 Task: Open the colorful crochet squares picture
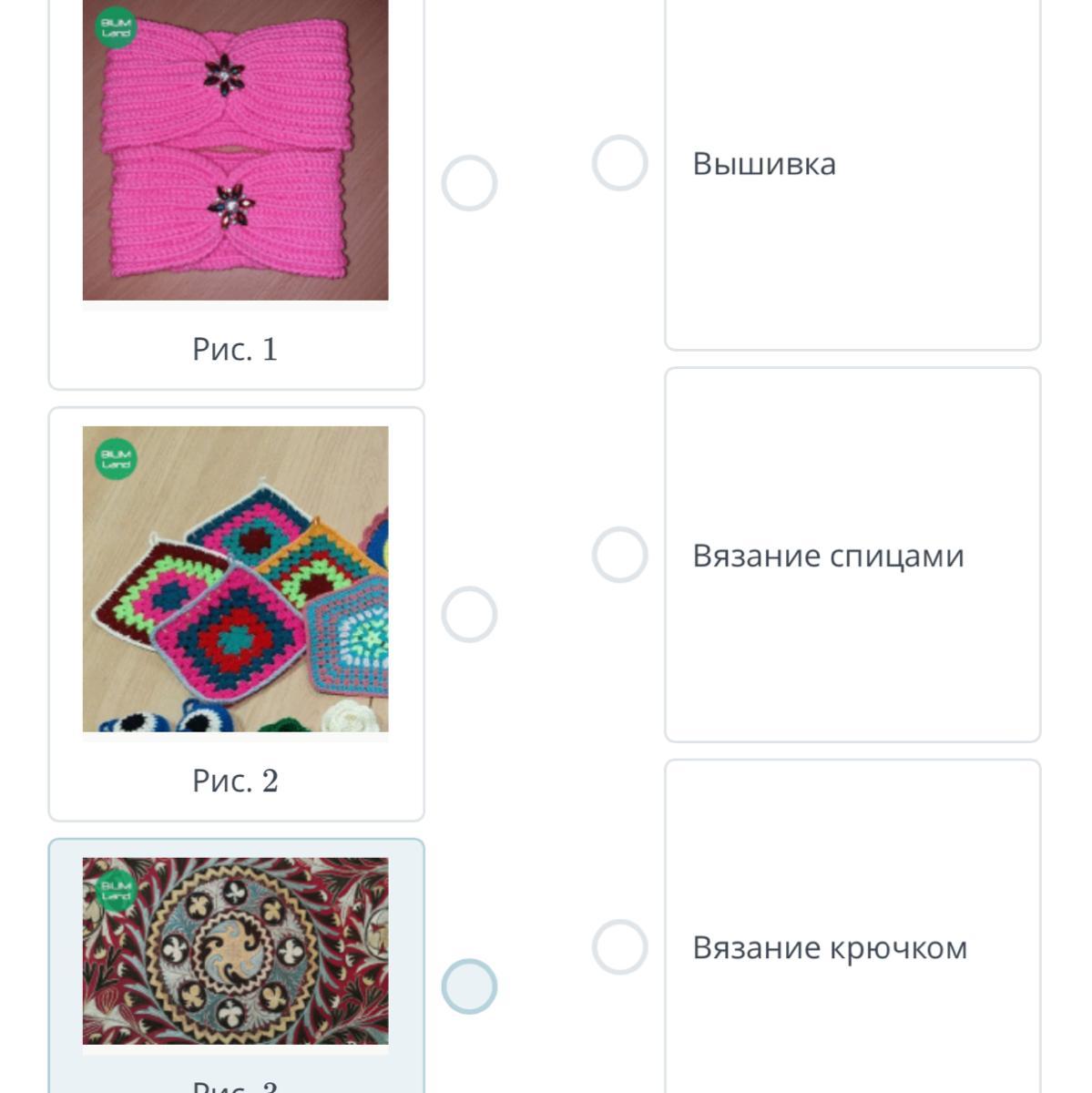[x=235, y=579]
